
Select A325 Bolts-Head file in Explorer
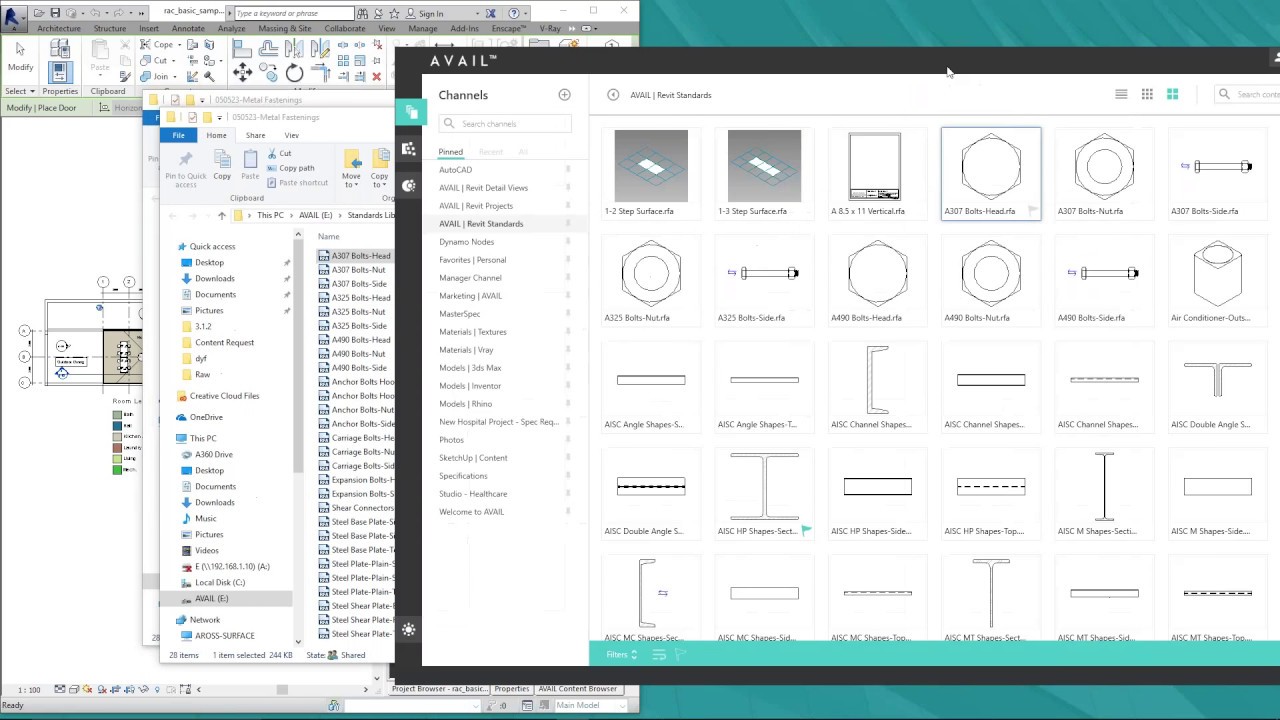tap(361, 298)
